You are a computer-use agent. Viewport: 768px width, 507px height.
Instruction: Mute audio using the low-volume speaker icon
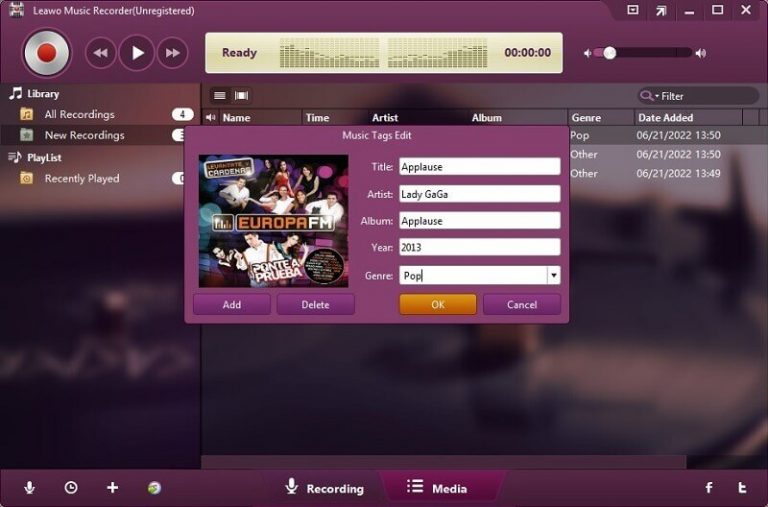[588, 53]
